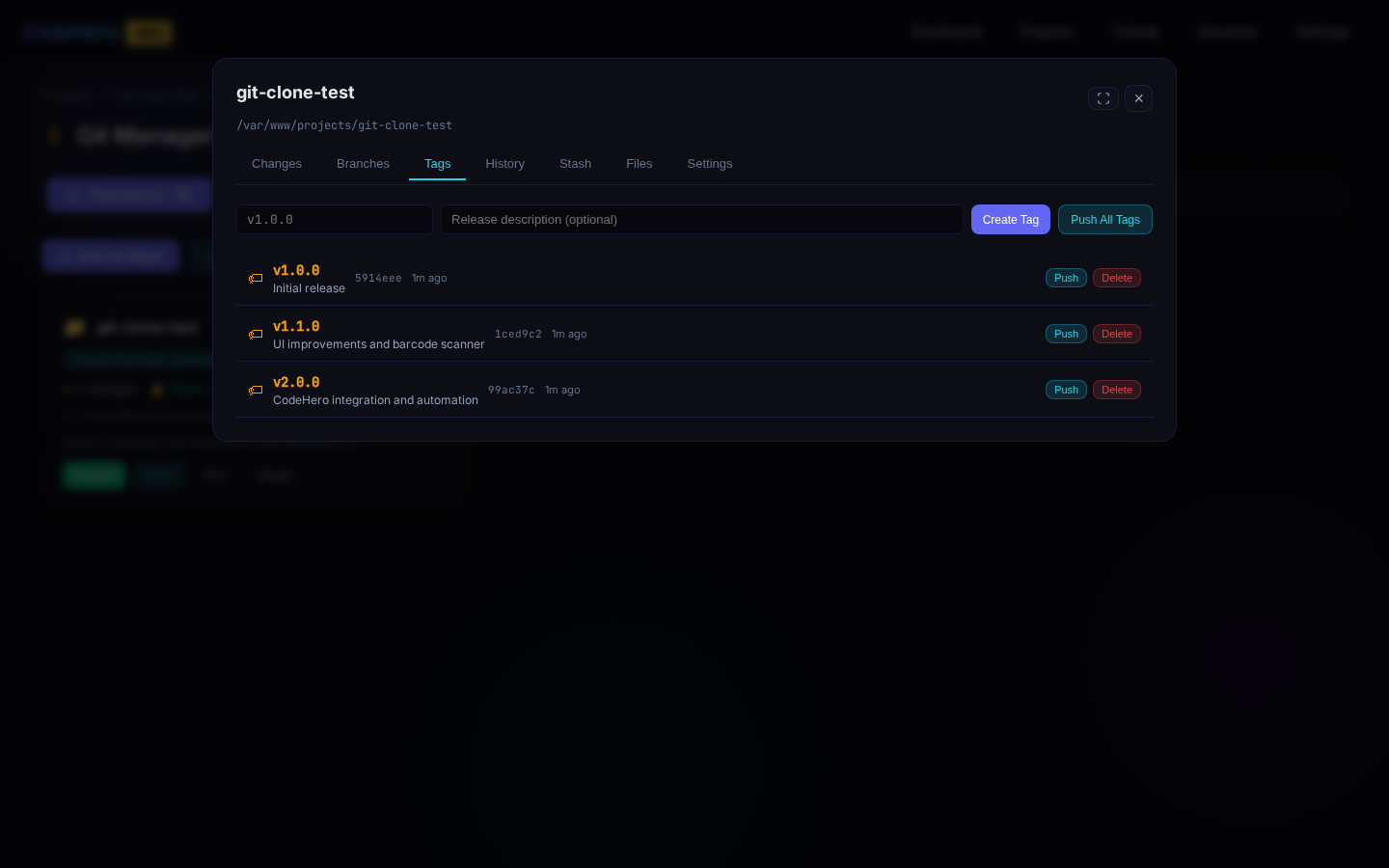
Task: Close the git-clone-test dialog
Action: [1138, 98]
